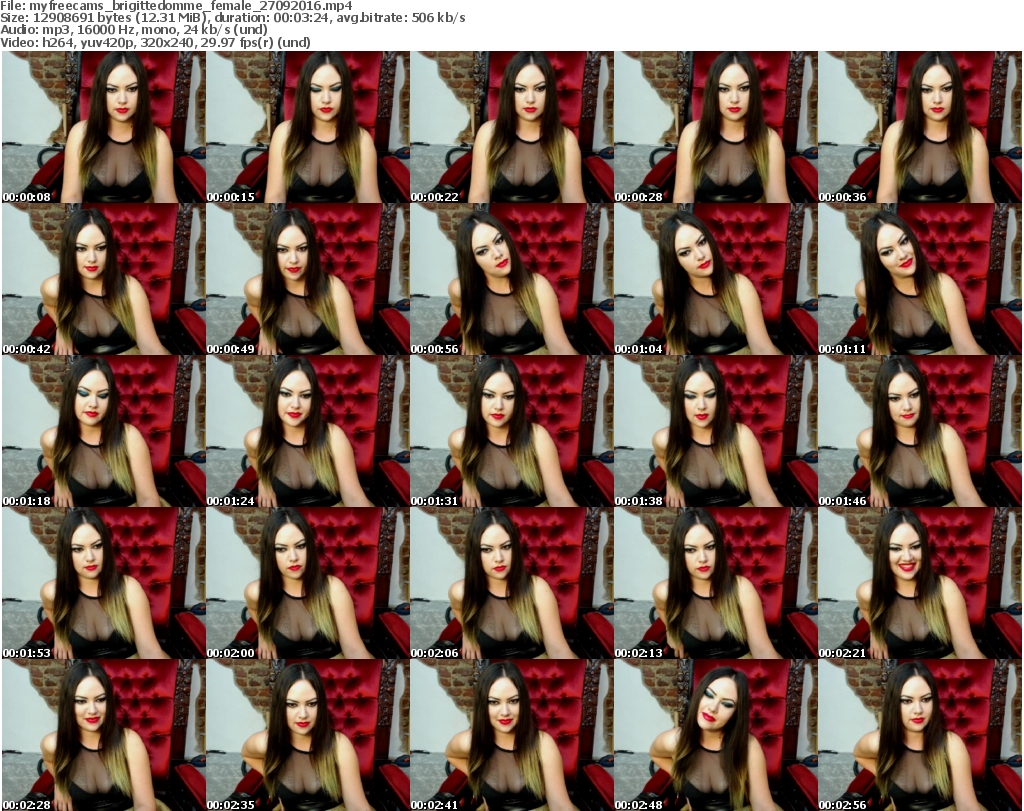Select the thumbnail at timestamp 00:00:22
The height and width of the screenshot is (811, 1024).
point(511,127)
